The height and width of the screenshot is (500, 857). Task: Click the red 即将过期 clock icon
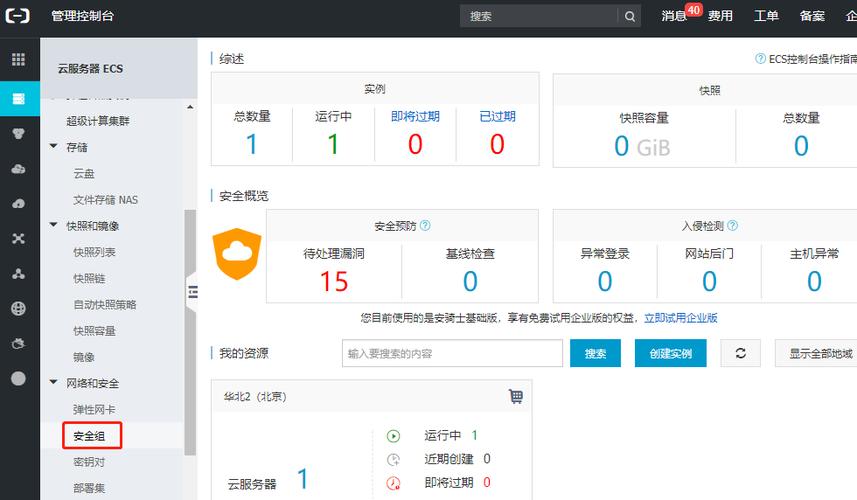[393, 483]
